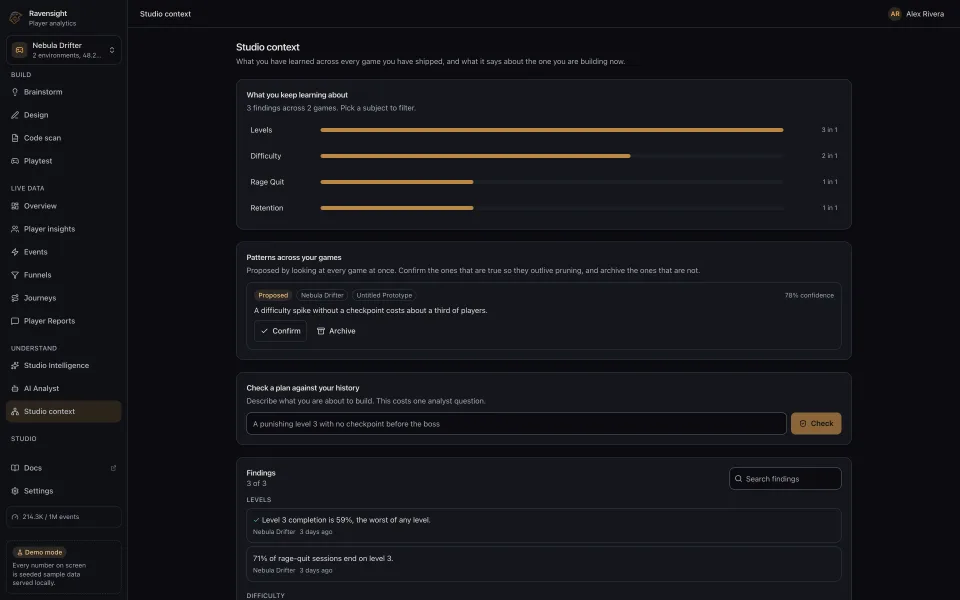Open Docs external link

(x=64, y=468)
